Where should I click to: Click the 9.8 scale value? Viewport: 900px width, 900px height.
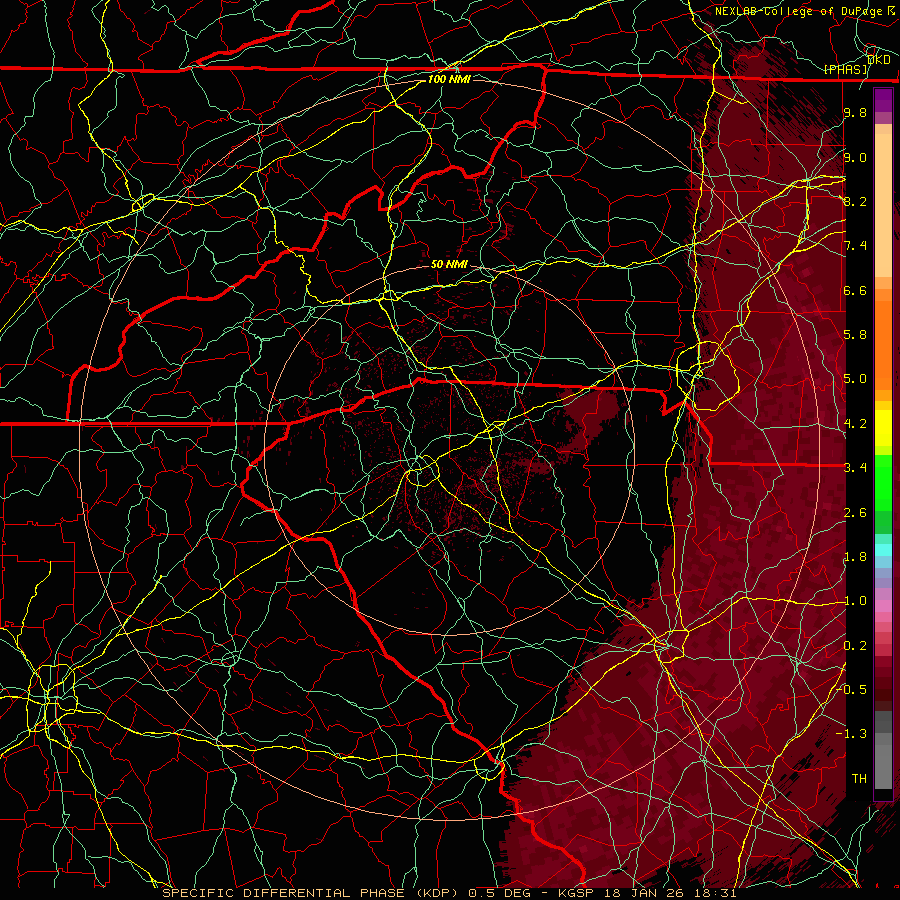tap(855, 112)
